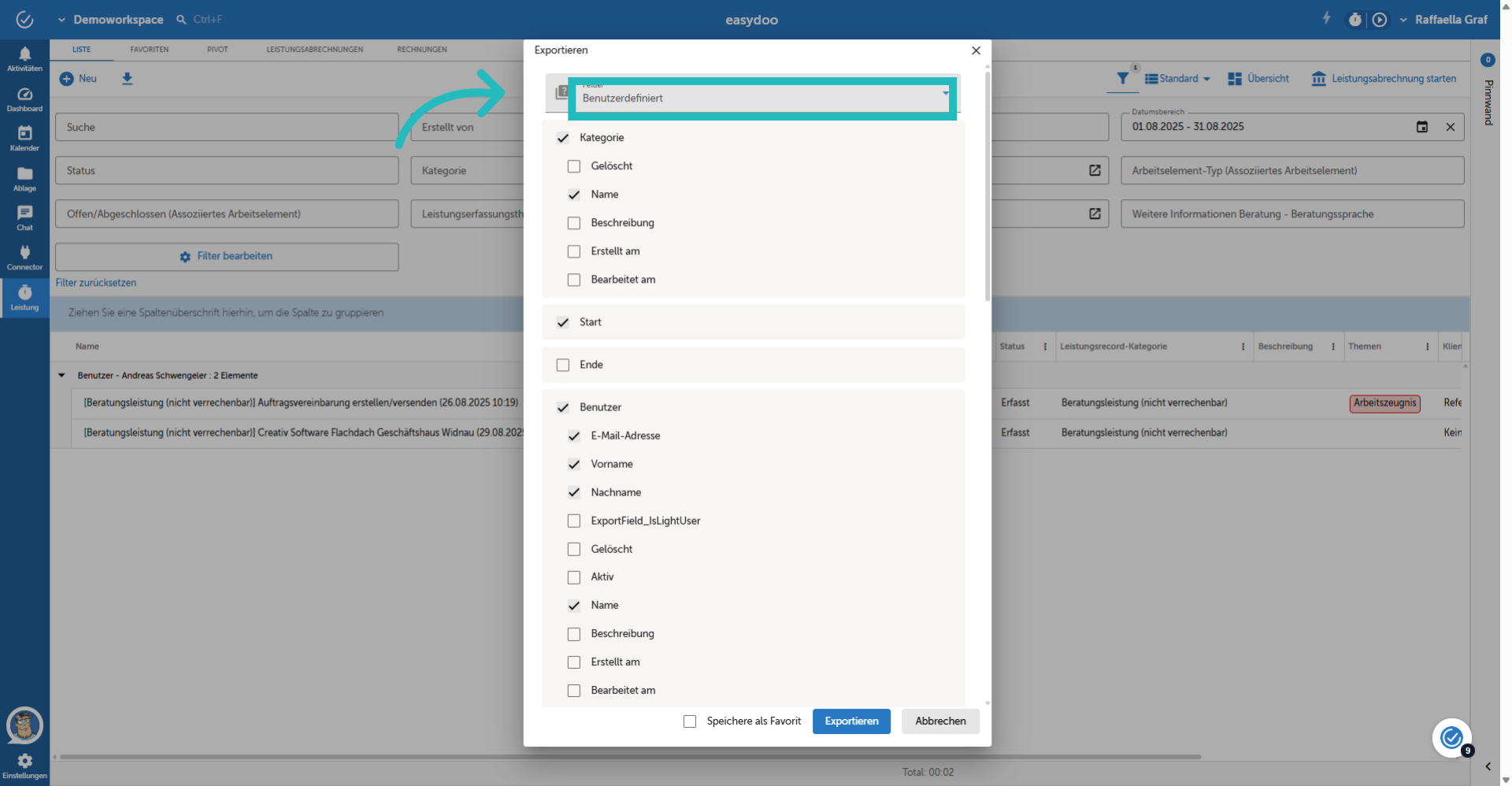Click the lightning bolt icon

1326,18
